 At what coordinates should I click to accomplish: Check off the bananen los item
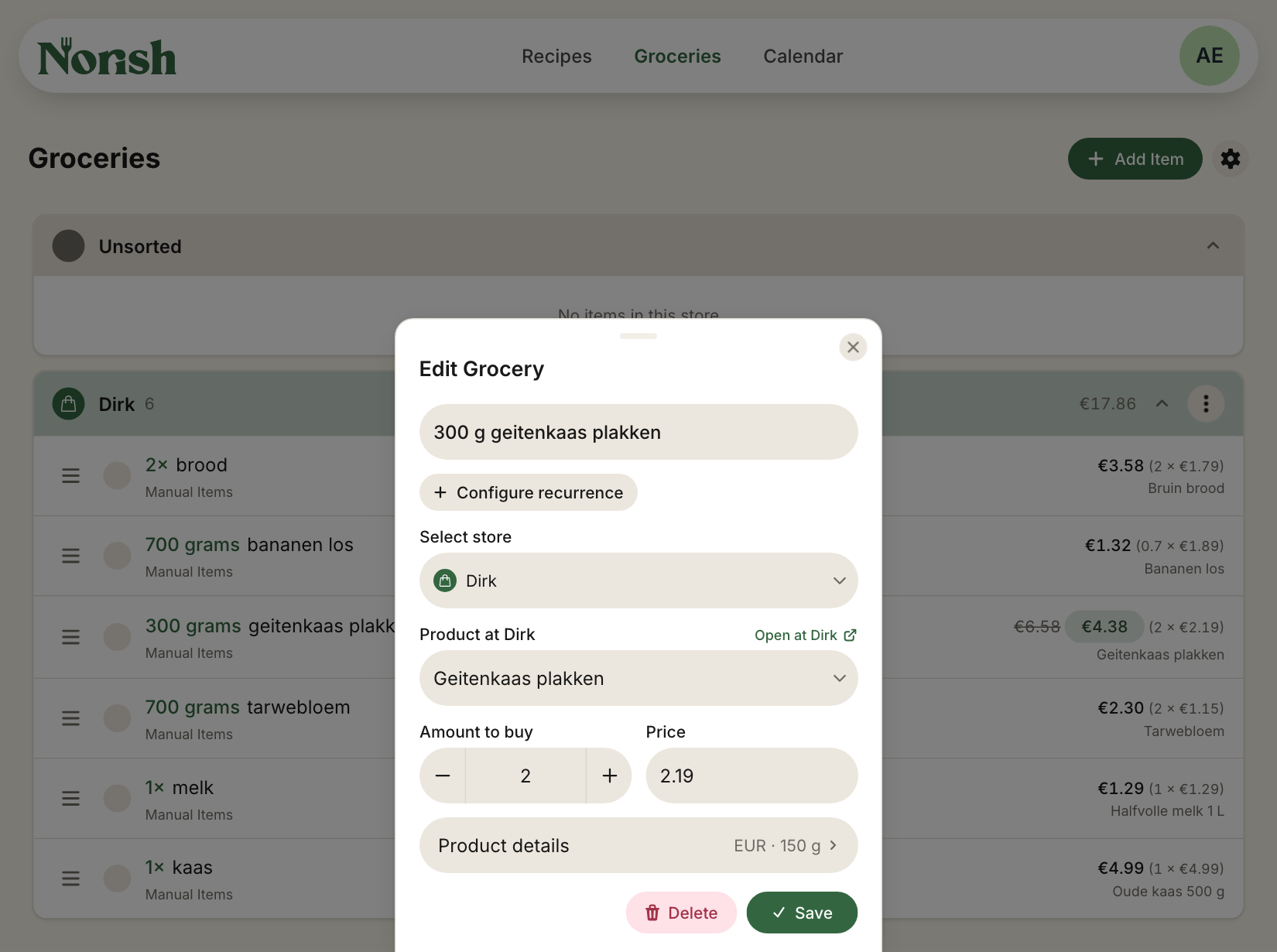point(118,556)
